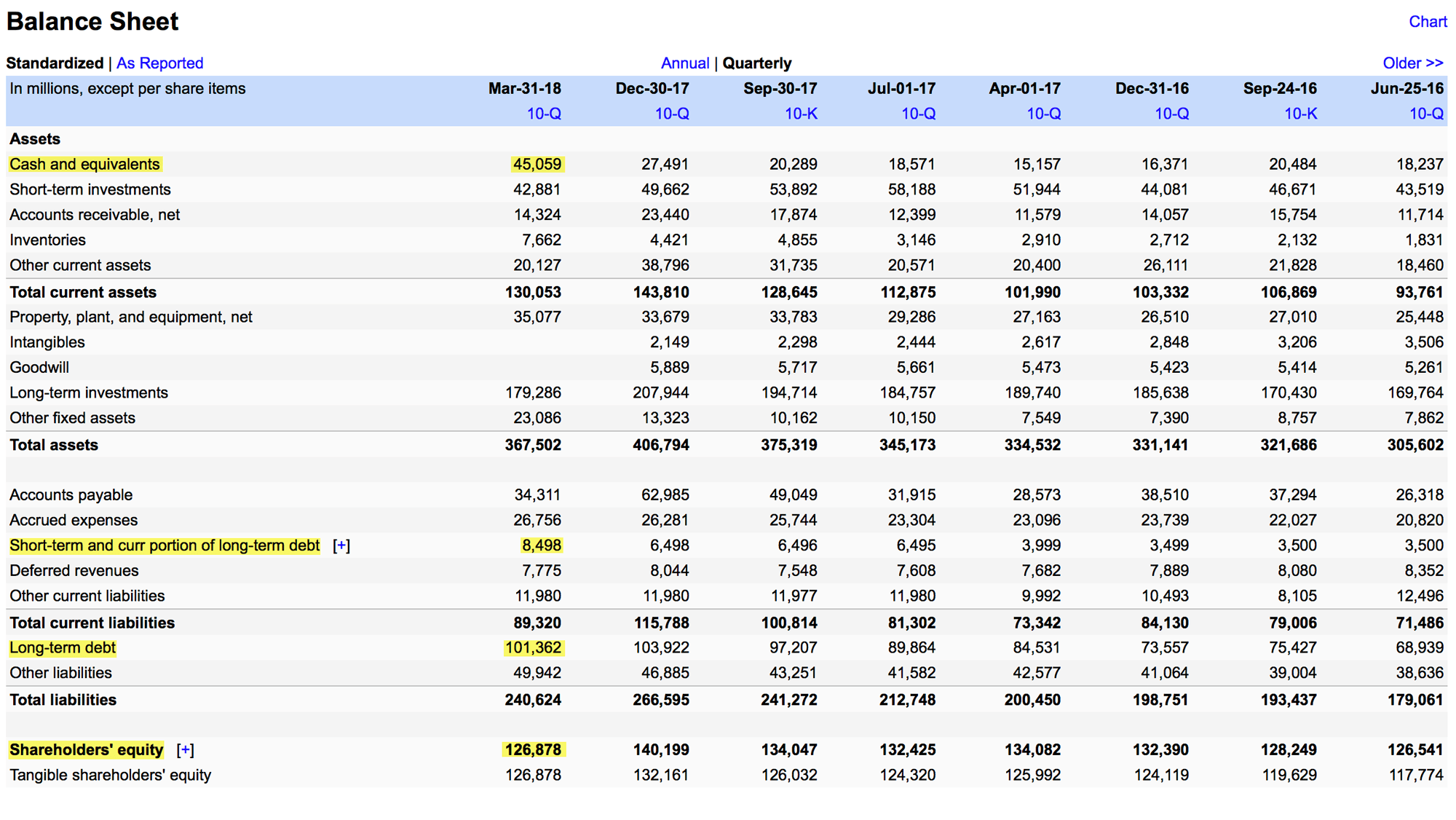Click highlighted Cash and equivalents label
Image resolution: width=1456 pixels, height=820 pixels.
84,165
